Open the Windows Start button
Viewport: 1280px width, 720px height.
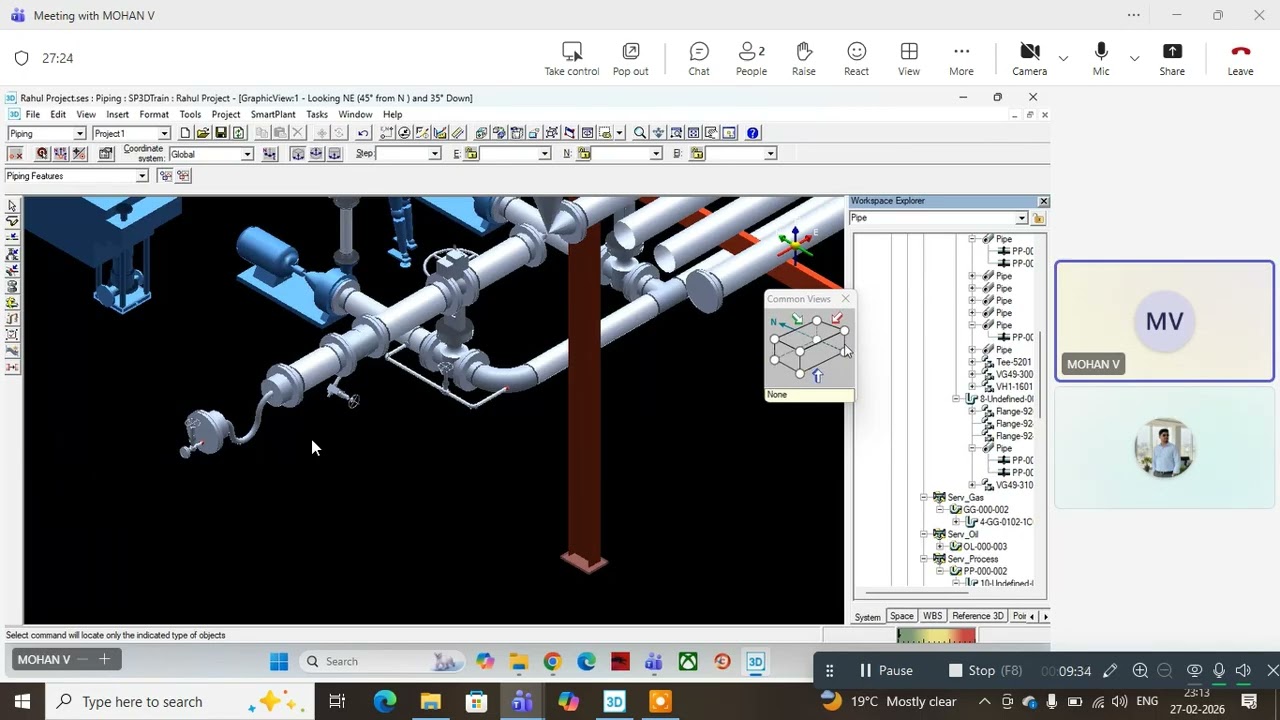(x=22, y=702)
